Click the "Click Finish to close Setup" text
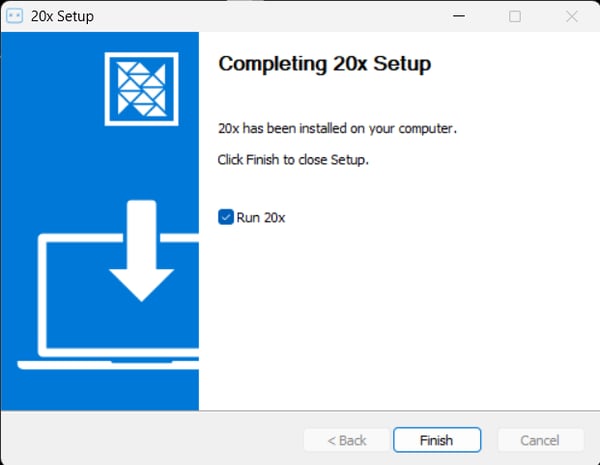This screenshot has height=465, width=600. [293, 160]
